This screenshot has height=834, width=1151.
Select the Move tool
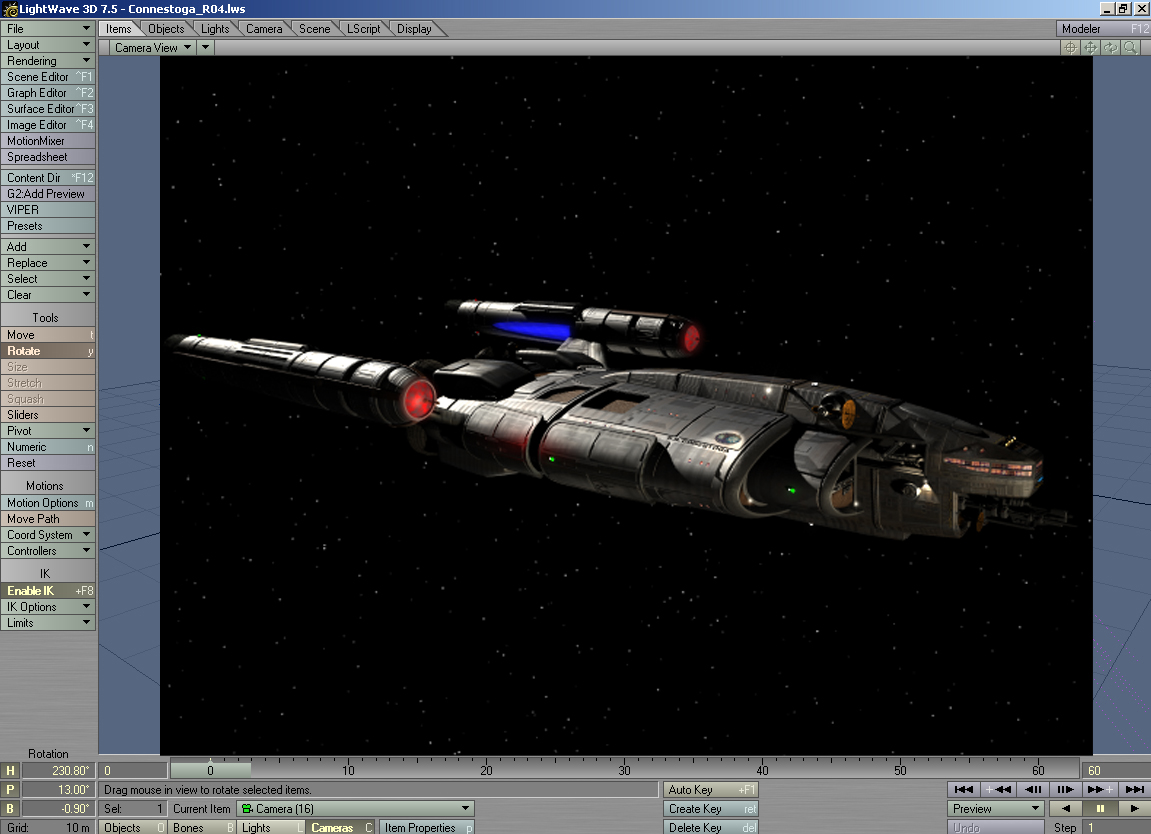[48, 335]
